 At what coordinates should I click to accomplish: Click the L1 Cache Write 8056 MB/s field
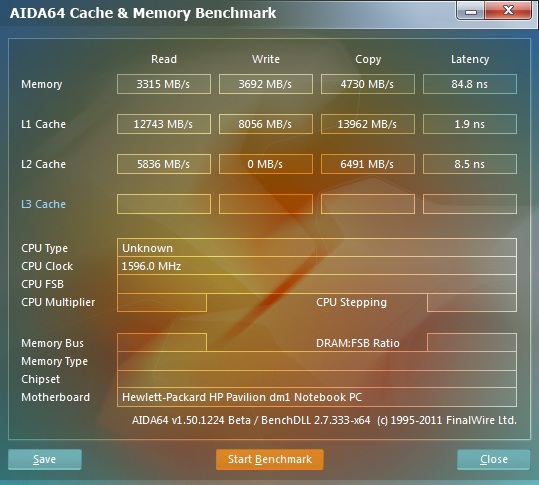pyautogui.click(x=266, y=124)
